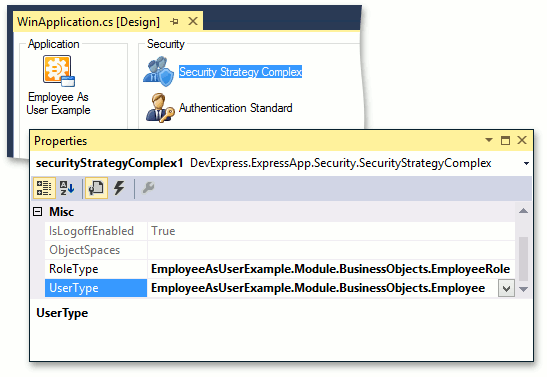547x377 pixels.
Task: Select Security Strategy Complex label
Action: (x=240, y=72)
